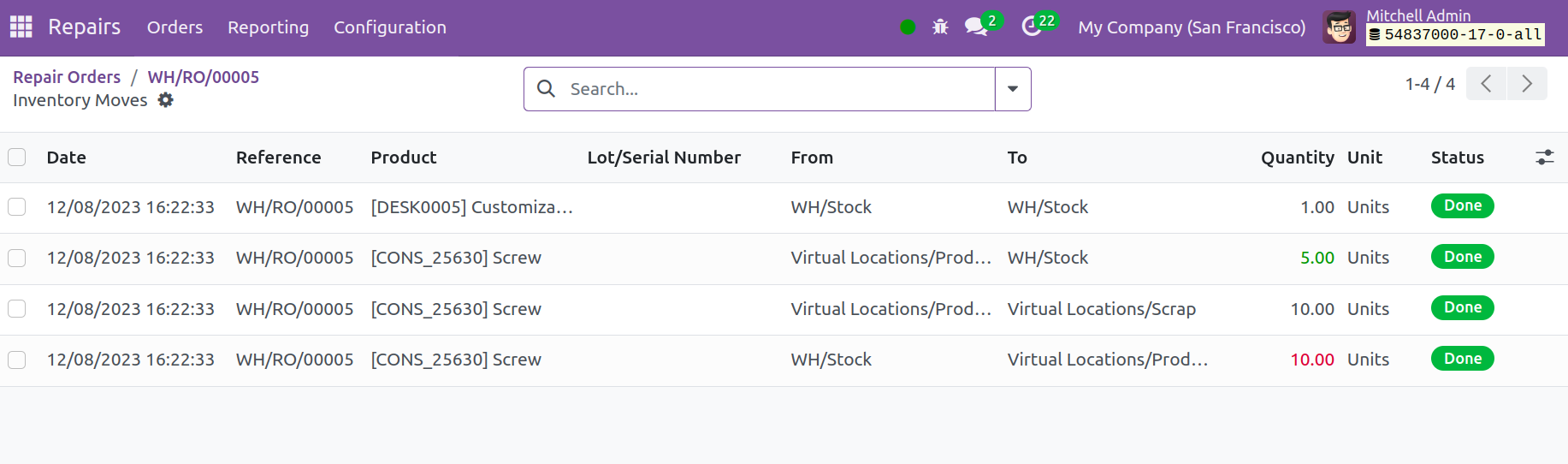
Task: Open the conversations chat icon
Action: (977, 27)
